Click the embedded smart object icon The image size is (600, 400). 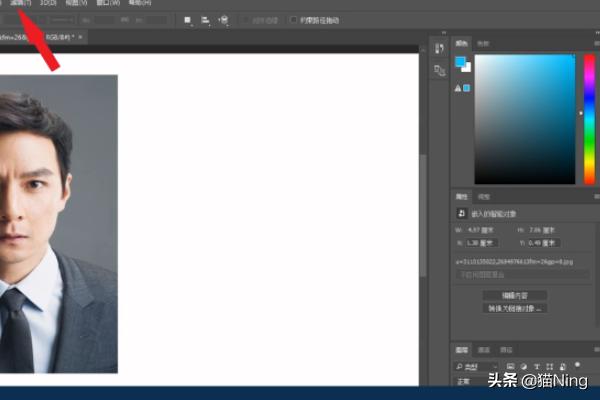point(461,213)
